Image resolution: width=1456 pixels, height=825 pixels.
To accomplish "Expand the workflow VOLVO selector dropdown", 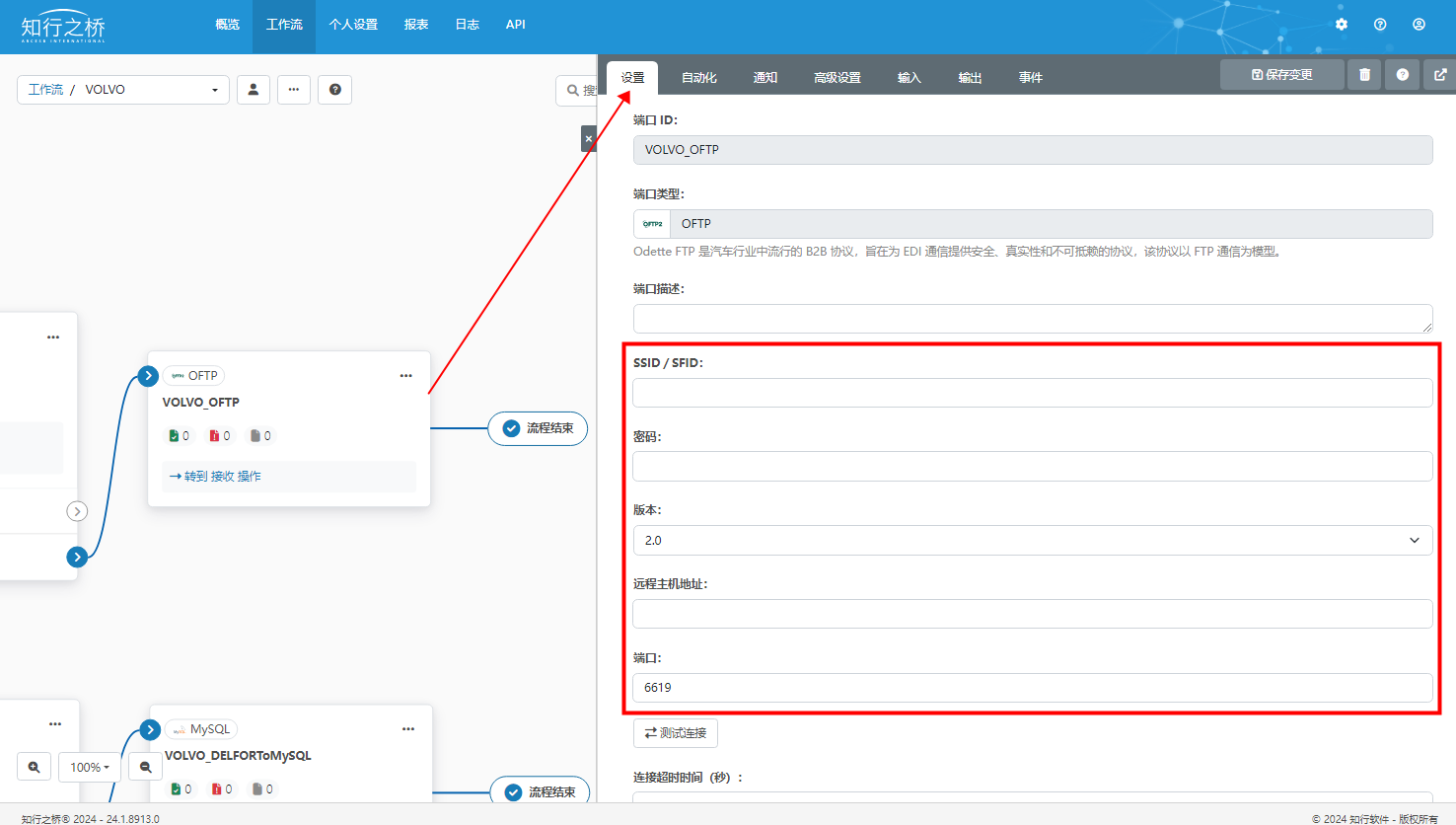I will (x=123, y=90).
